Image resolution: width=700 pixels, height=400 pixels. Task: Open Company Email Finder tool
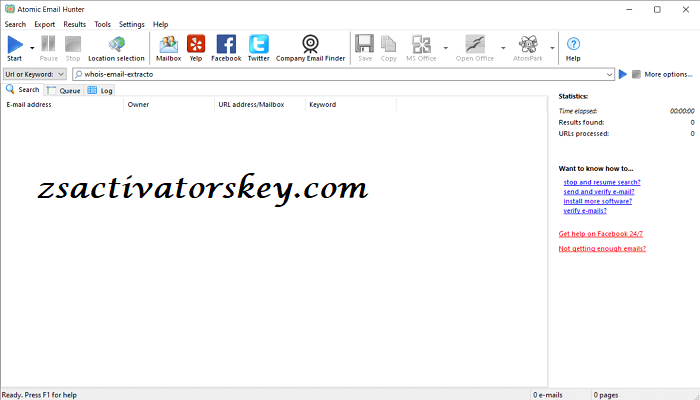(x=310, y=44)
